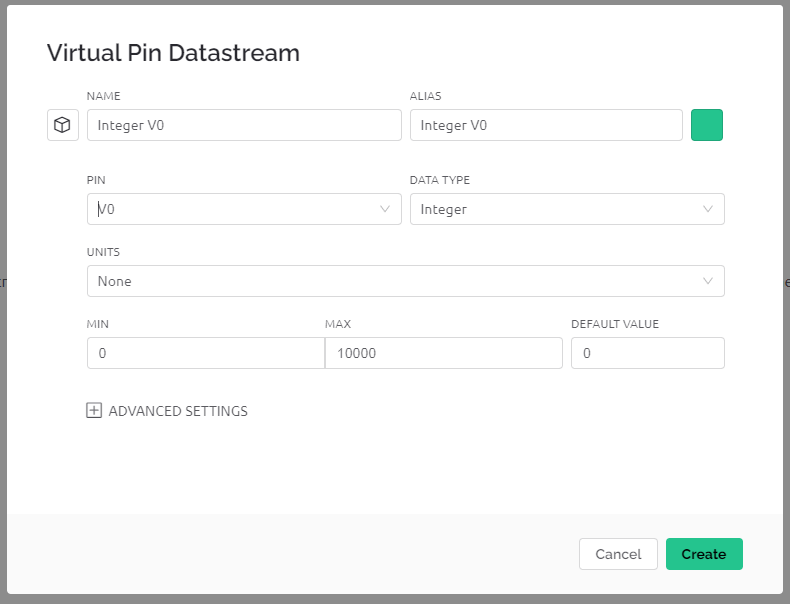
Task: Click the chevron arrow in Data Type field
Action: [708, 209]
